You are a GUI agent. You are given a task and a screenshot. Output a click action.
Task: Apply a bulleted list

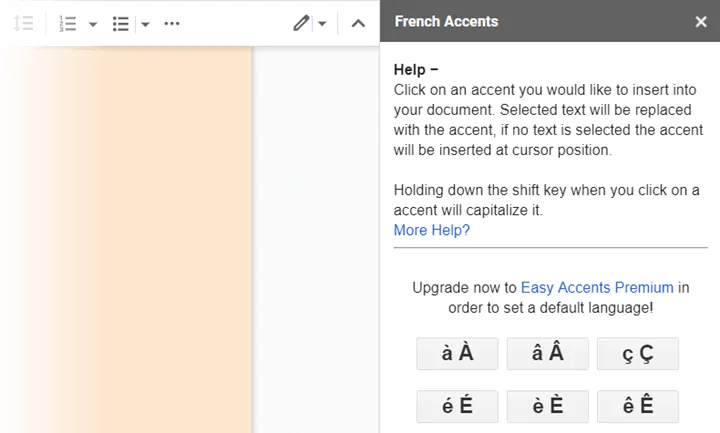120,24
